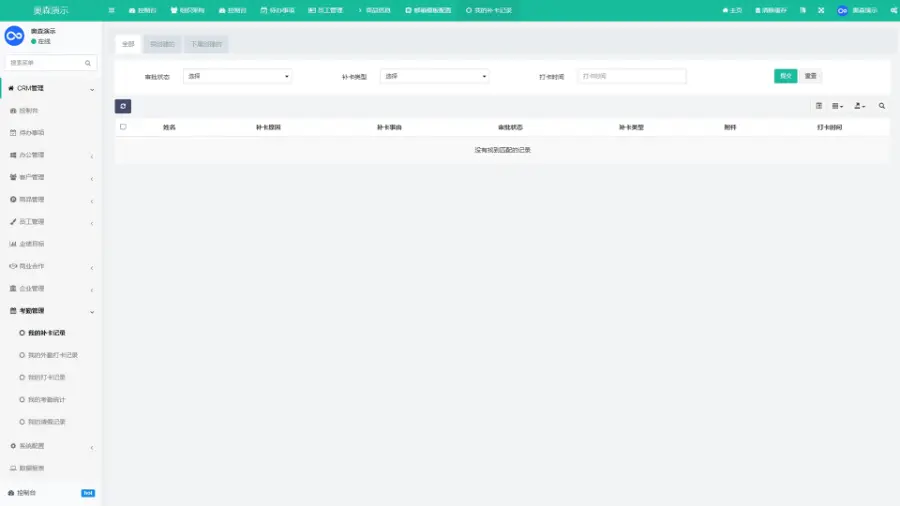The width and height of the screenshot is (900, 506).
Task: Click the 重置 reset button
Action: pyautogui.click(x=811, y=76)
